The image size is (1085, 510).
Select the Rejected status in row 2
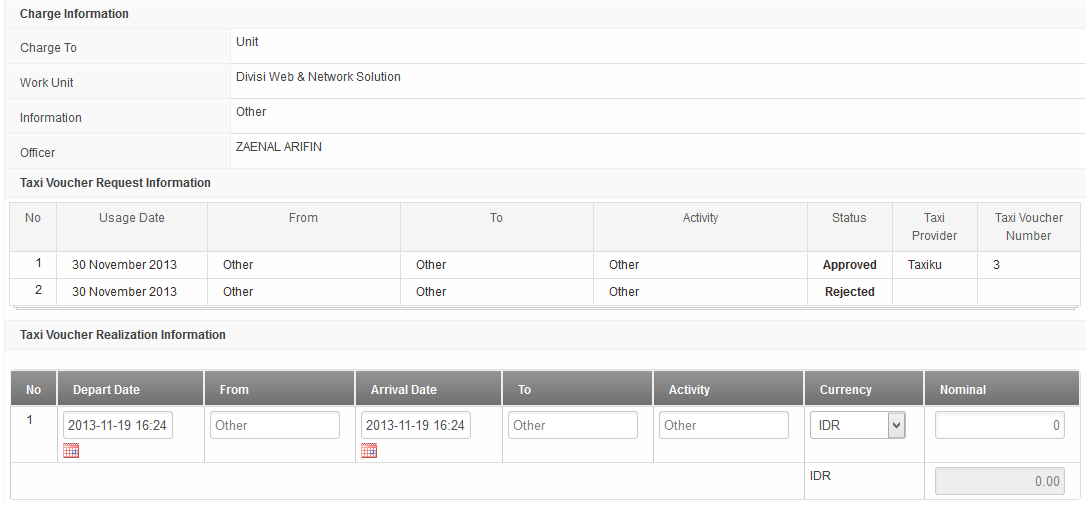click(x=849, y=292)
